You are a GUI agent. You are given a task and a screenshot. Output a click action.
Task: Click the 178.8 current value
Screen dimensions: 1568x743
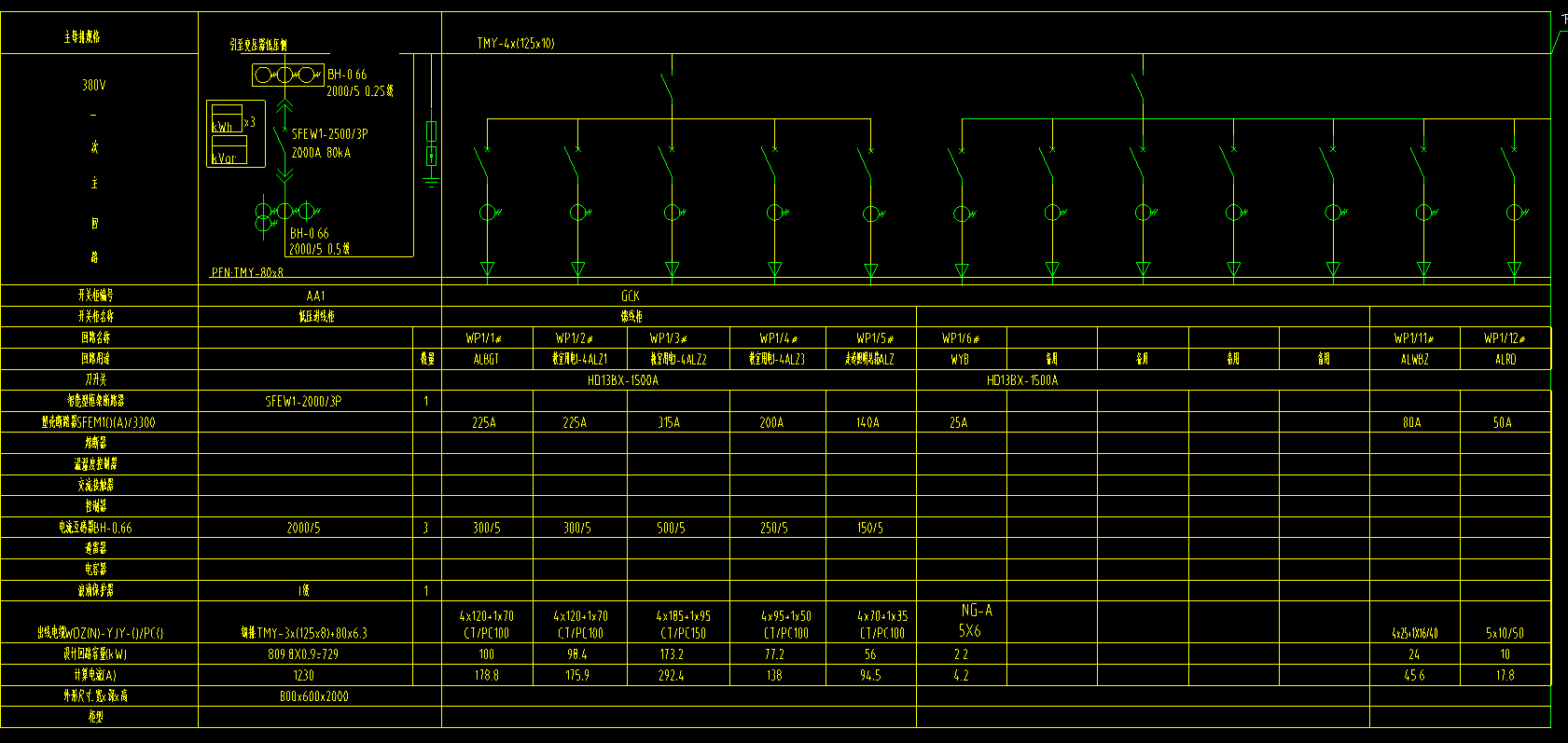[x=486, y=675]
